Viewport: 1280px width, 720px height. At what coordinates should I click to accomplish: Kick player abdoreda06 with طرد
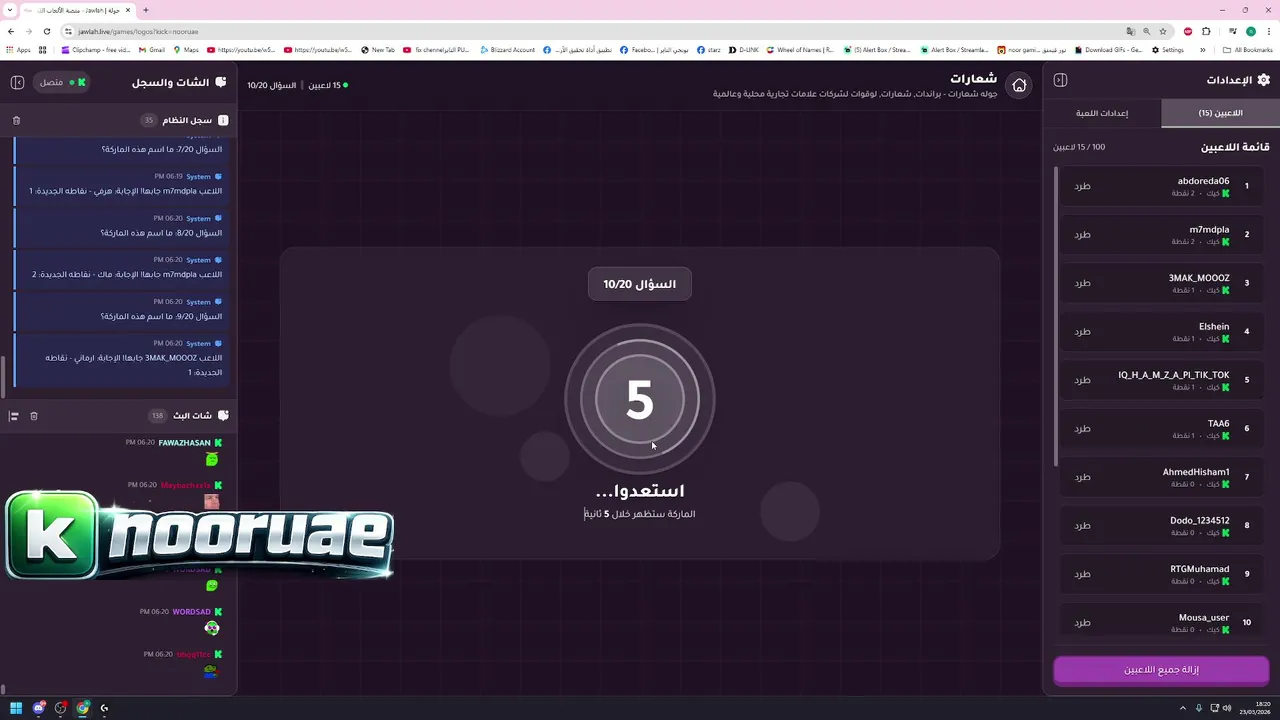coord(1082,186)
